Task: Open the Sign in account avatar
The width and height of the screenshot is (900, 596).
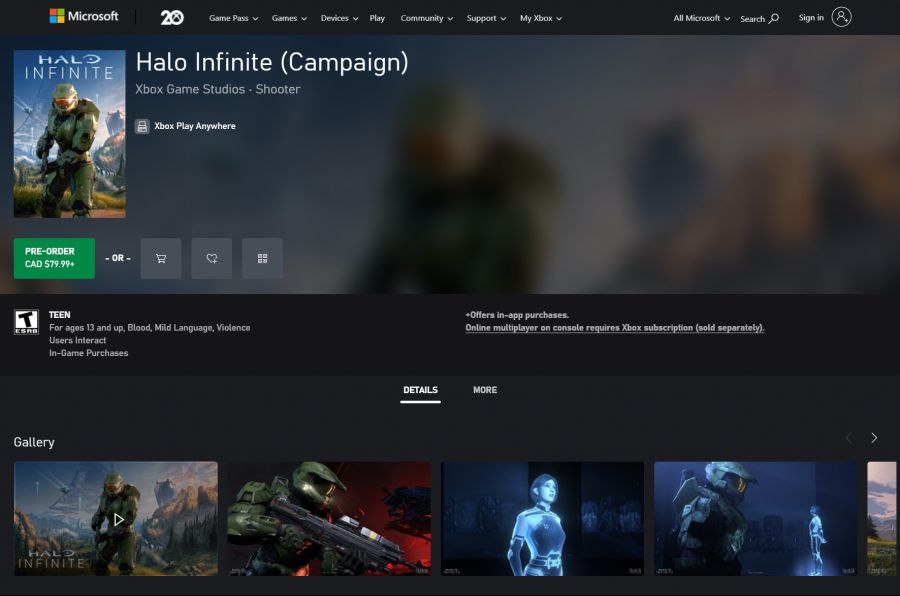Action: click(x=841, y=17)
